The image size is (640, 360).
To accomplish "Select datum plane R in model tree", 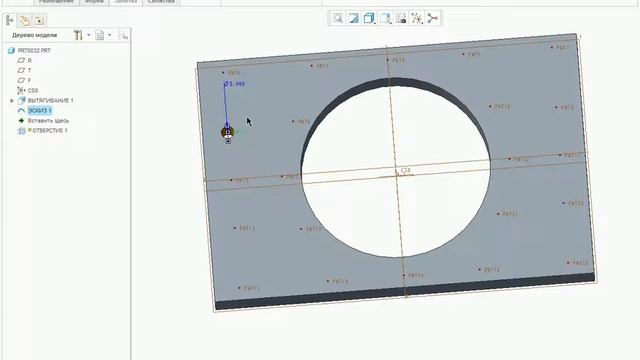I will tap(24, 60).
